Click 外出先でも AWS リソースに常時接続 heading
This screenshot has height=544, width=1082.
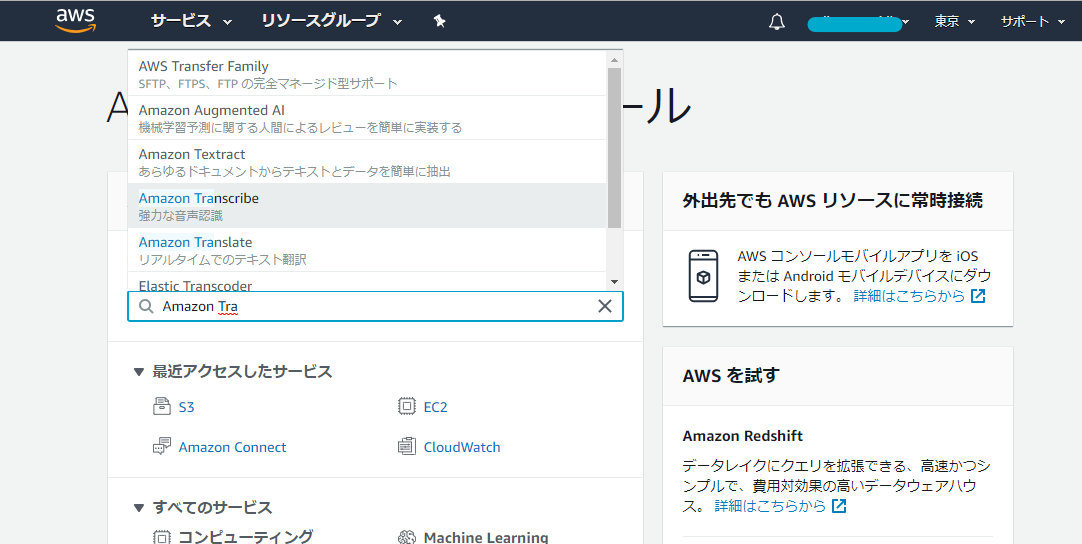[832, 200]
